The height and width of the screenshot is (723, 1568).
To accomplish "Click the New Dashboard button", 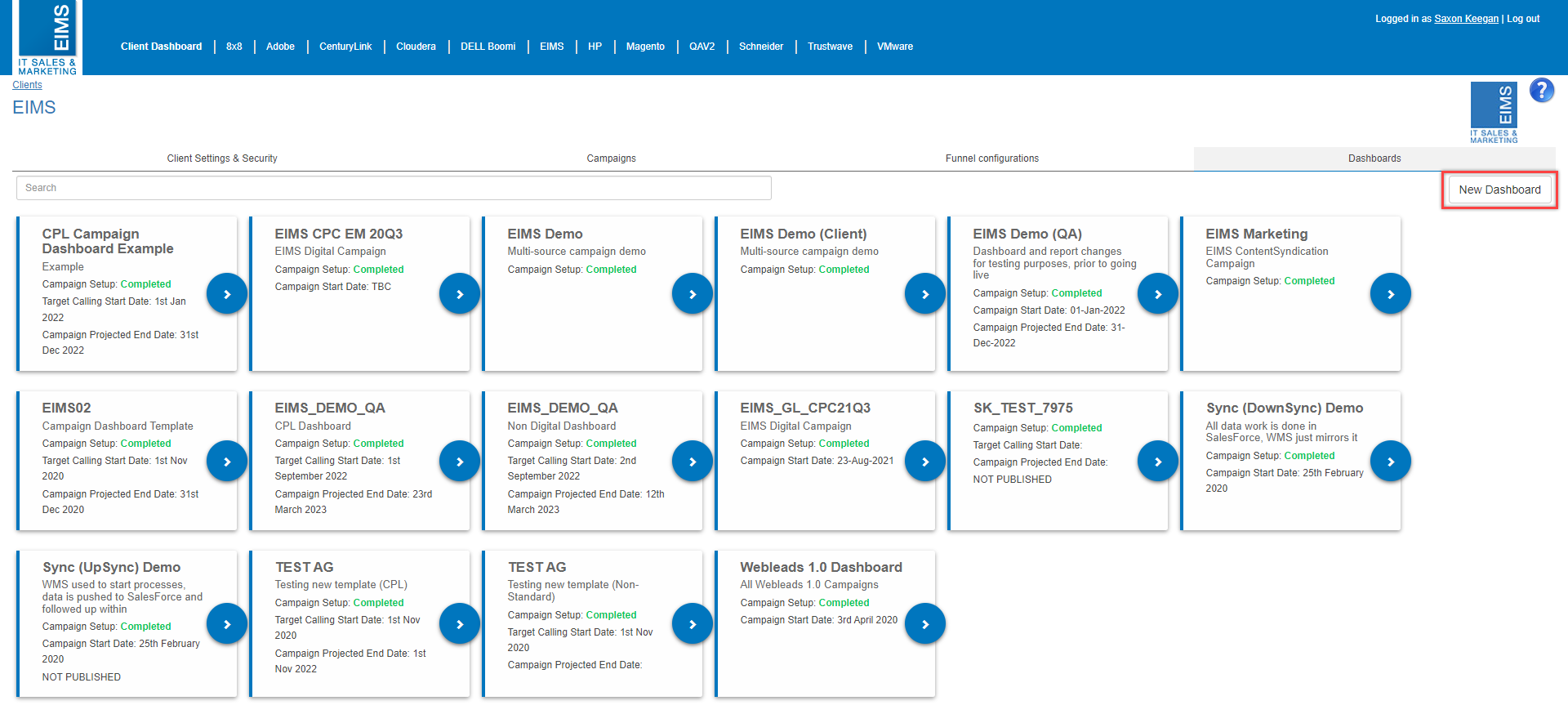I will 1499,190.
